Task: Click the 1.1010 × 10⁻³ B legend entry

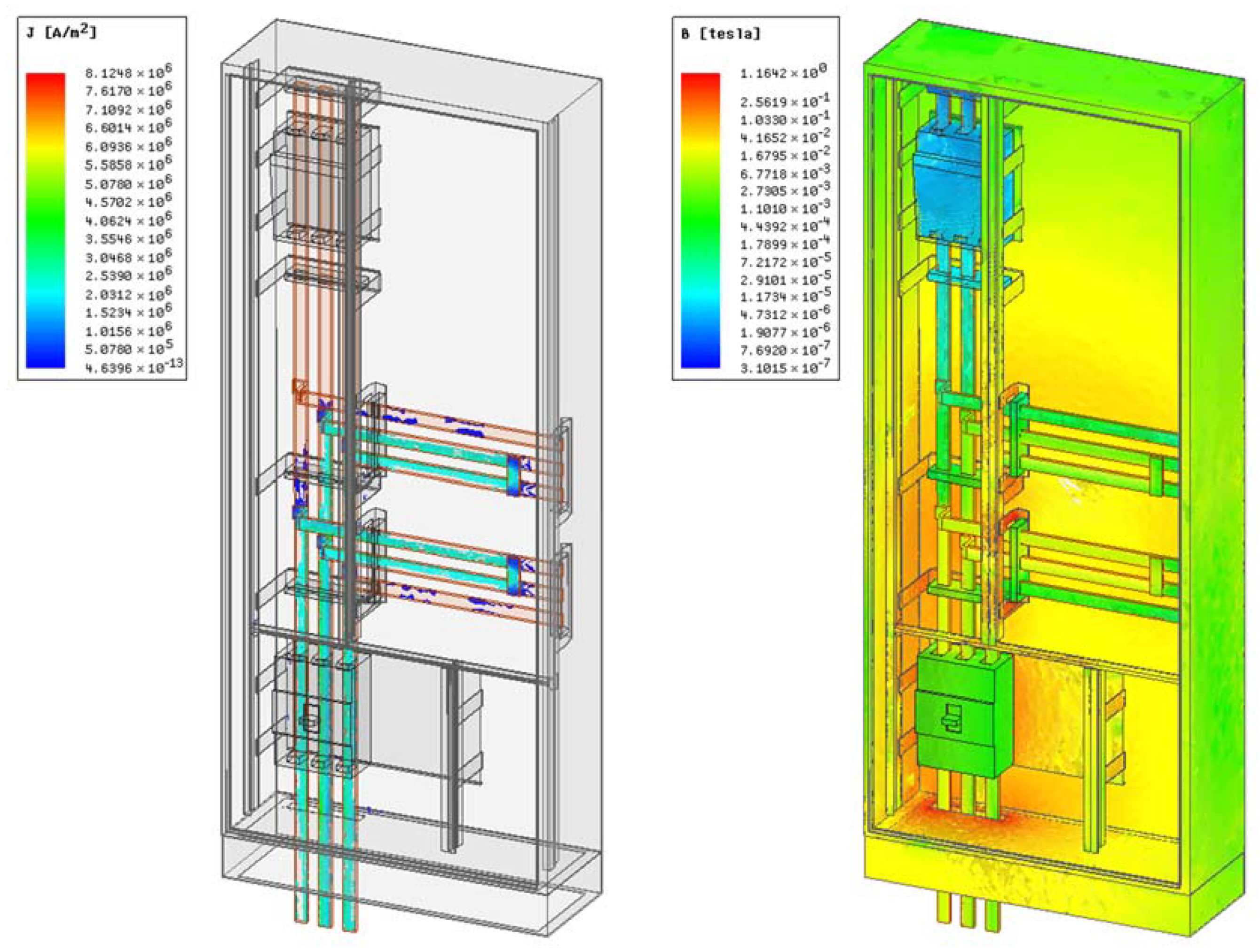Action: [785, 208]
